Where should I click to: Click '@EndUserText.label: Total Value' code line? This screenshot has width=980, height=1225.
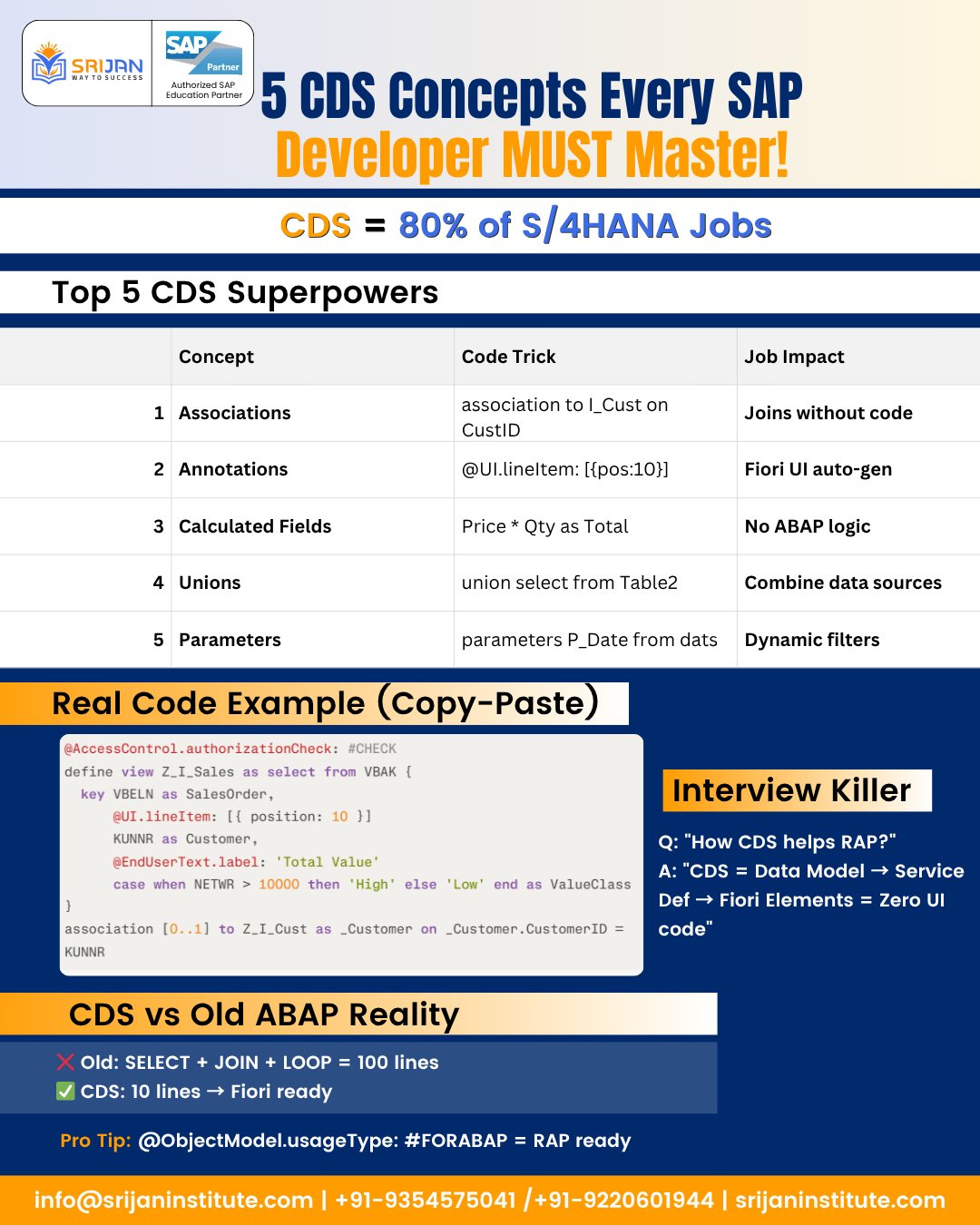click(x=246, y=862)
